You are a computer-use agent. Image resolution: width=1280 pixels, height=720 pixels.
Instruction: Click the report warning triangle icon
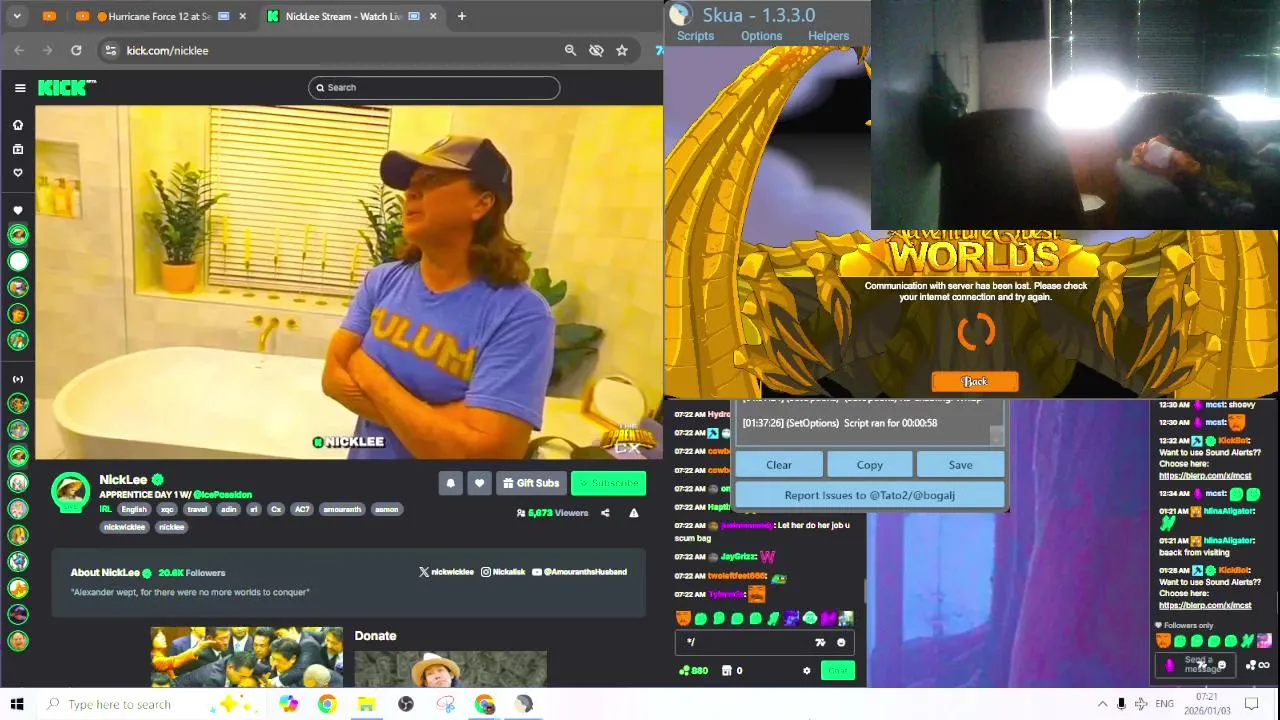(x=633, y=513)
